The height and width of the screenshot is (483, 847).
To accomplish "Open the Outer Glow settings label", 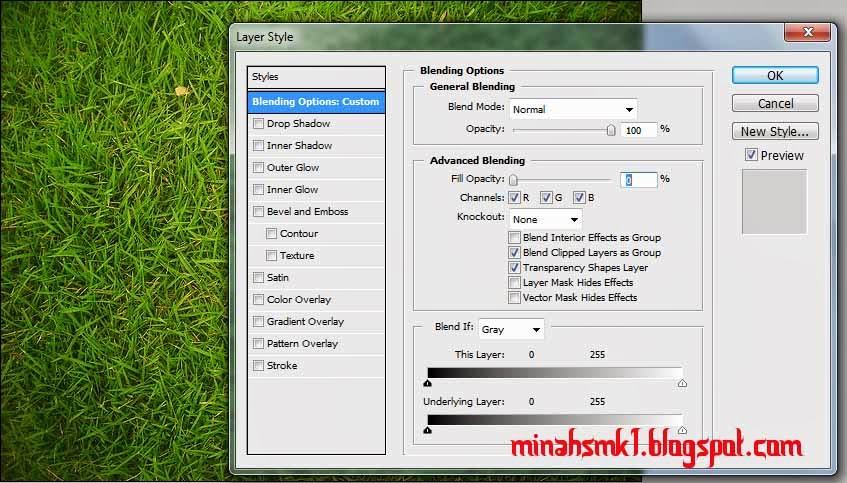I will [x=293, y=167].
